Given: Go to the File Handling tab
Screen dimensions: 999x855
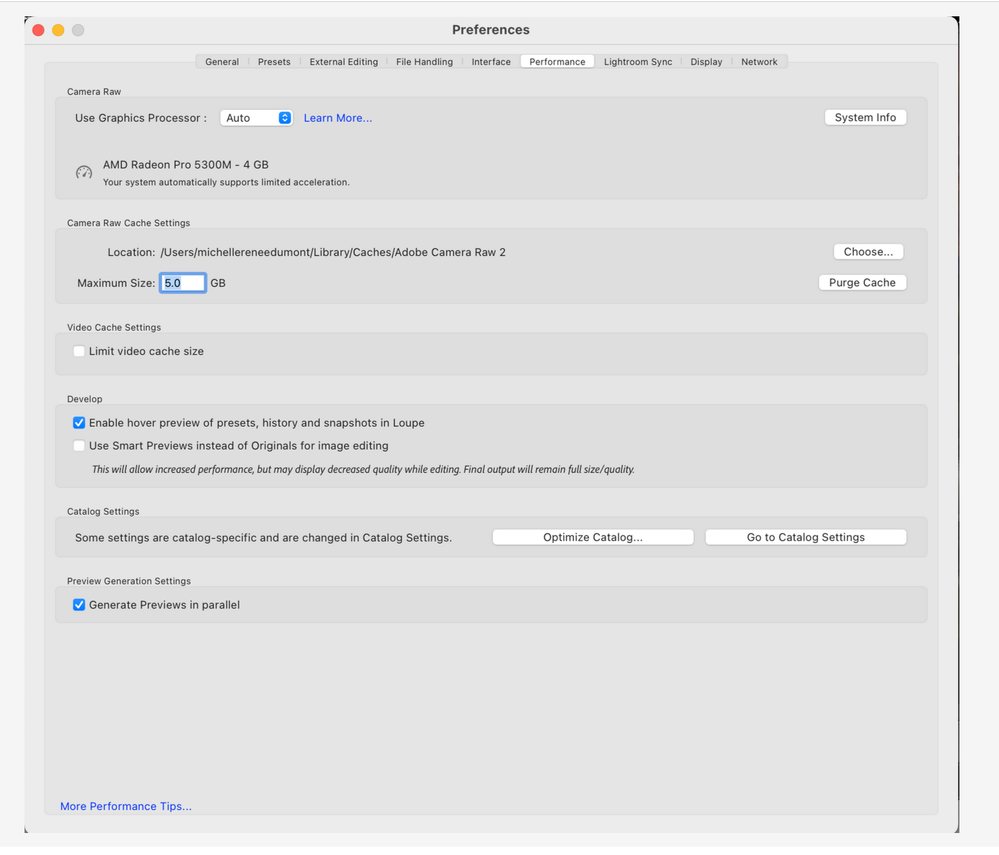Looking at the screenshot, I should [424, 62].
